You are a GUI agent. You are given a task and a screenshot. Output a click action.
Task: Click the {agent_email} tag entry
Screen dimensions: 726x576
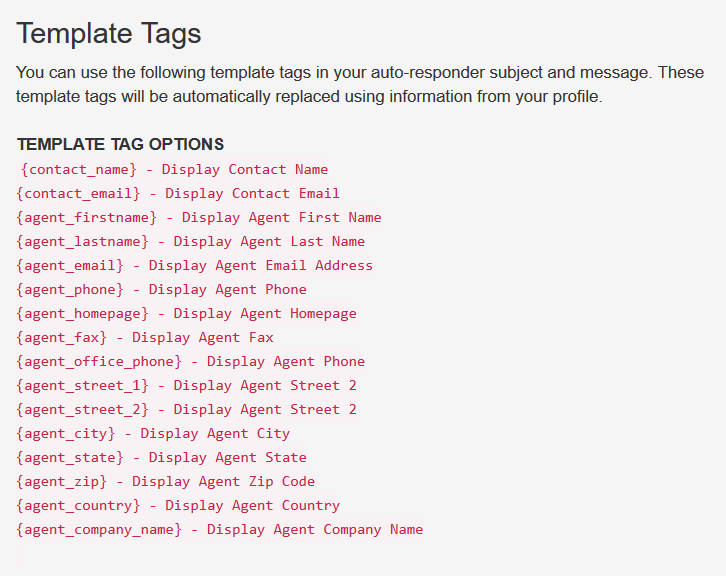point(194,266)
